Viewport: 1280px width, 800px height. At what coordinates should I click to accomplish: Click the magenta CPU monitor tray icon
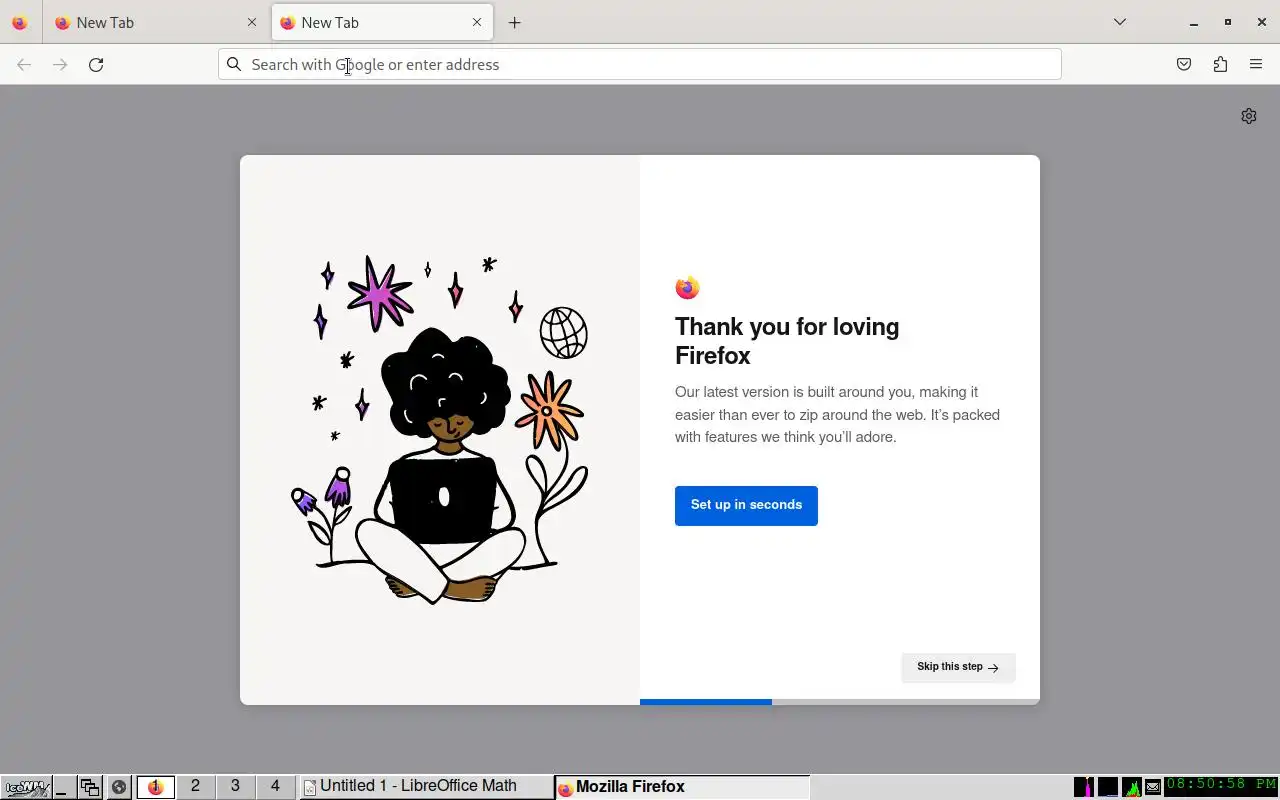click(1084, 787)
